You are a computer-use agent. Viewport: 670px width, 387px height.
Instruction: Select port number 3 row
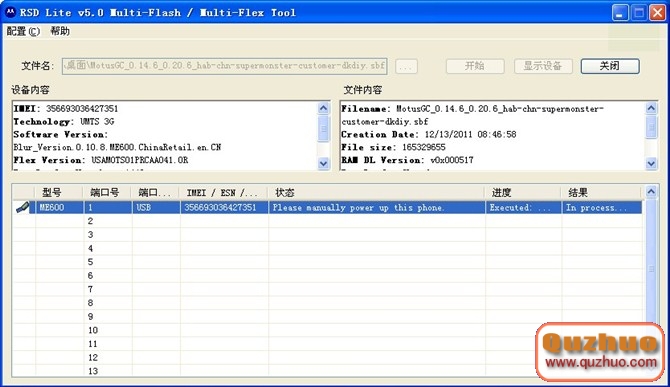(x=327, y=235)
